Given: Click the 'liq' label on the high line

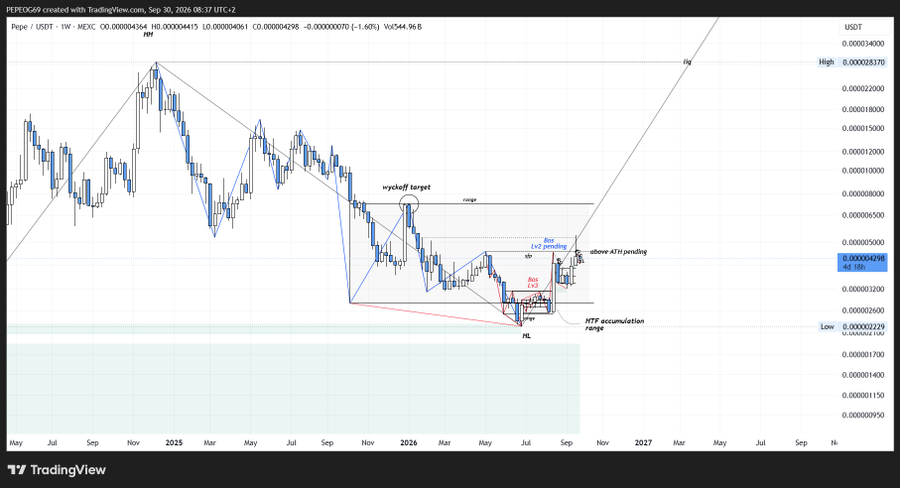Looking at the screenshot, I should [687, 61].
